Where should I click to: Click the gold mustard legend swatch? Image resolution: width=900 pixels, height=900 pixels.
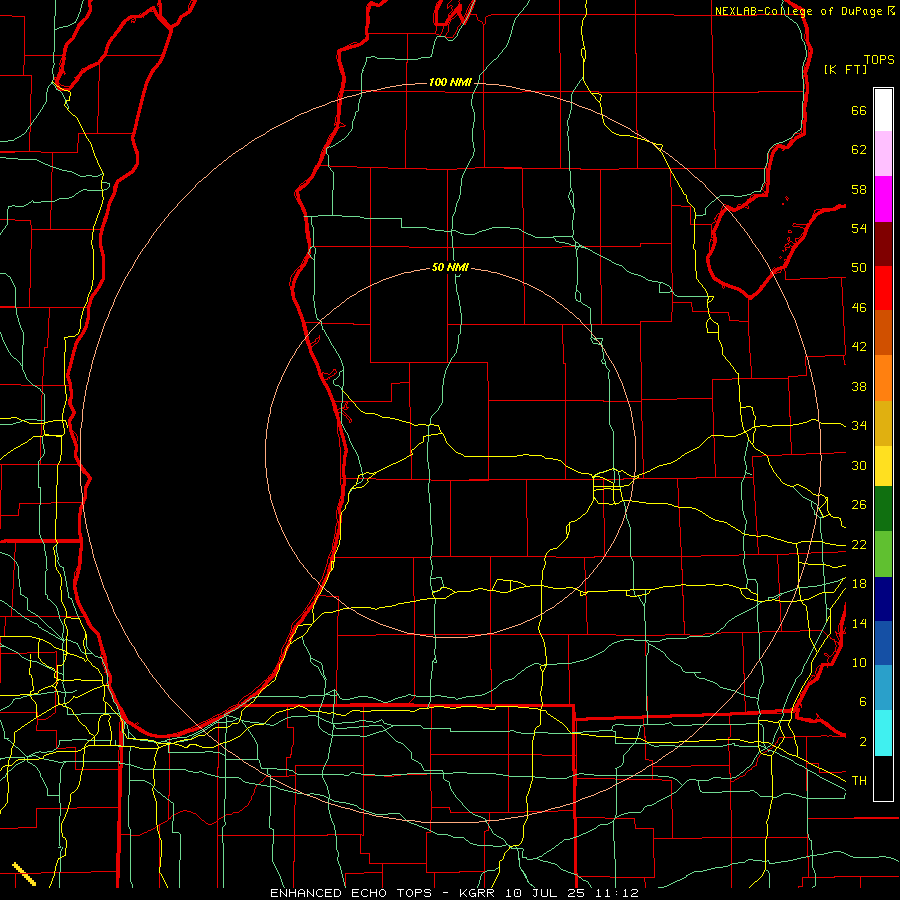pyautogui.click(x=883, y=423)
